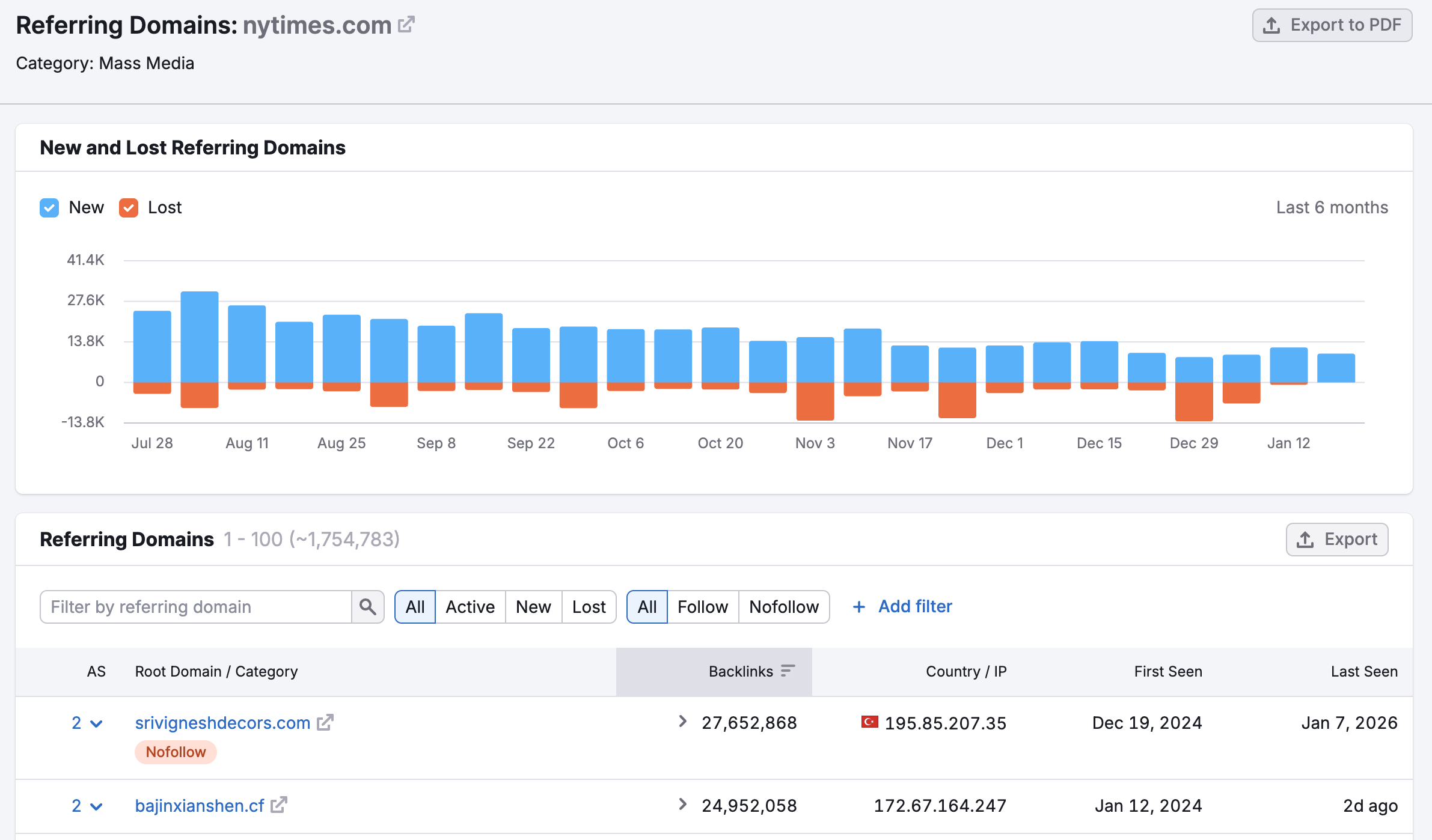The width and height of the screenshot is (1432, 840).
Task: Click the magnifier icon in the domain filter
Action: [x=367, y=607]
